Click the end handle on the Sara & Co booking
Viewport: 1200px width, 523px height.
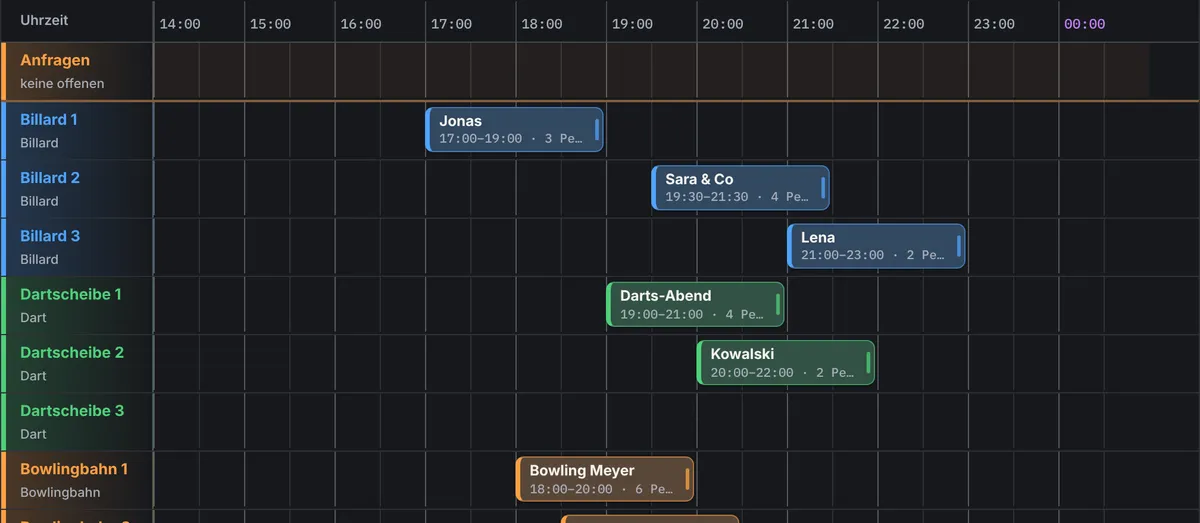[x=823, y=187]
